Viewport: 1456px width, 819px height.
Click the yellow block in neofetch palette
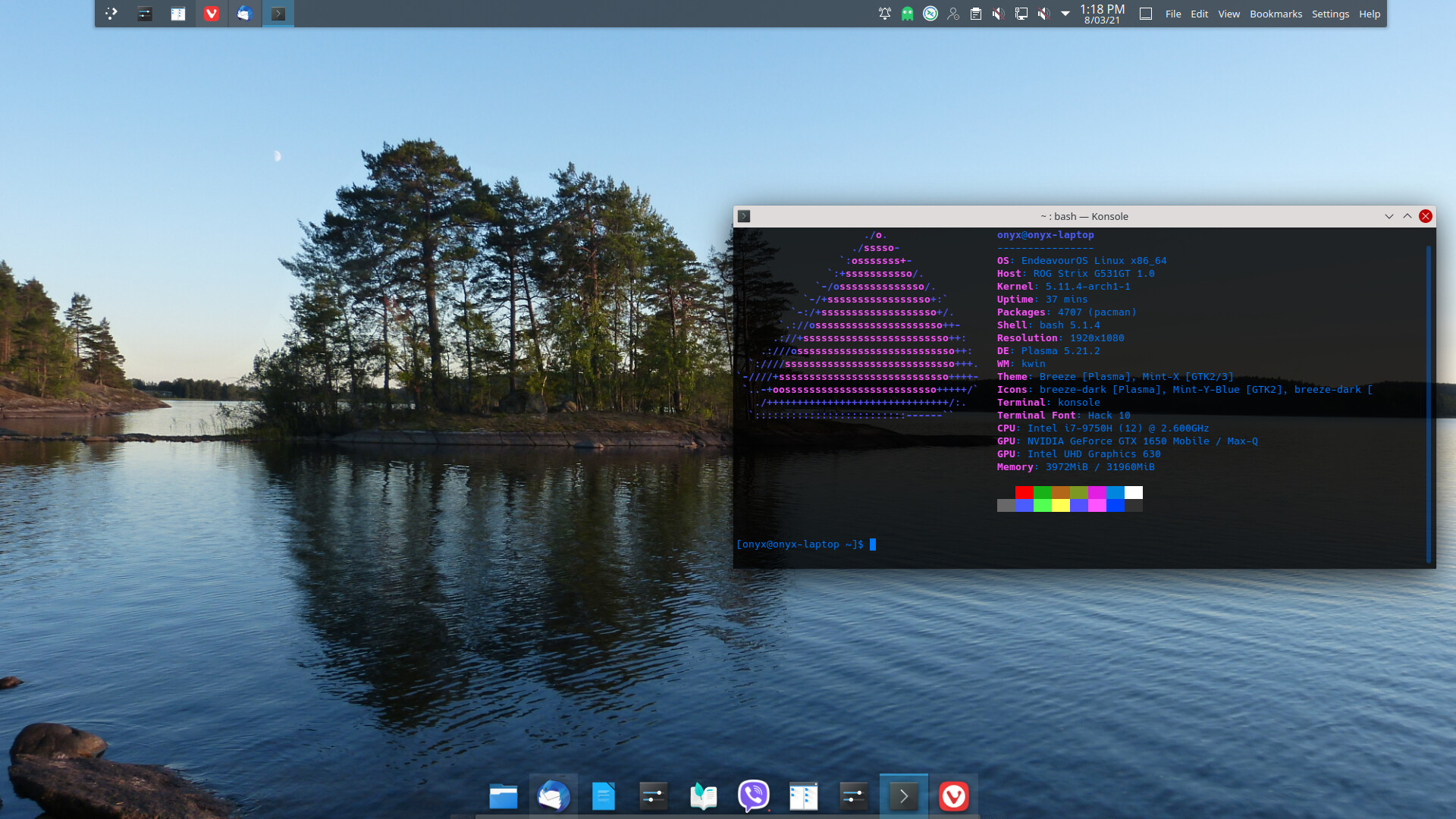[1061, 506]
